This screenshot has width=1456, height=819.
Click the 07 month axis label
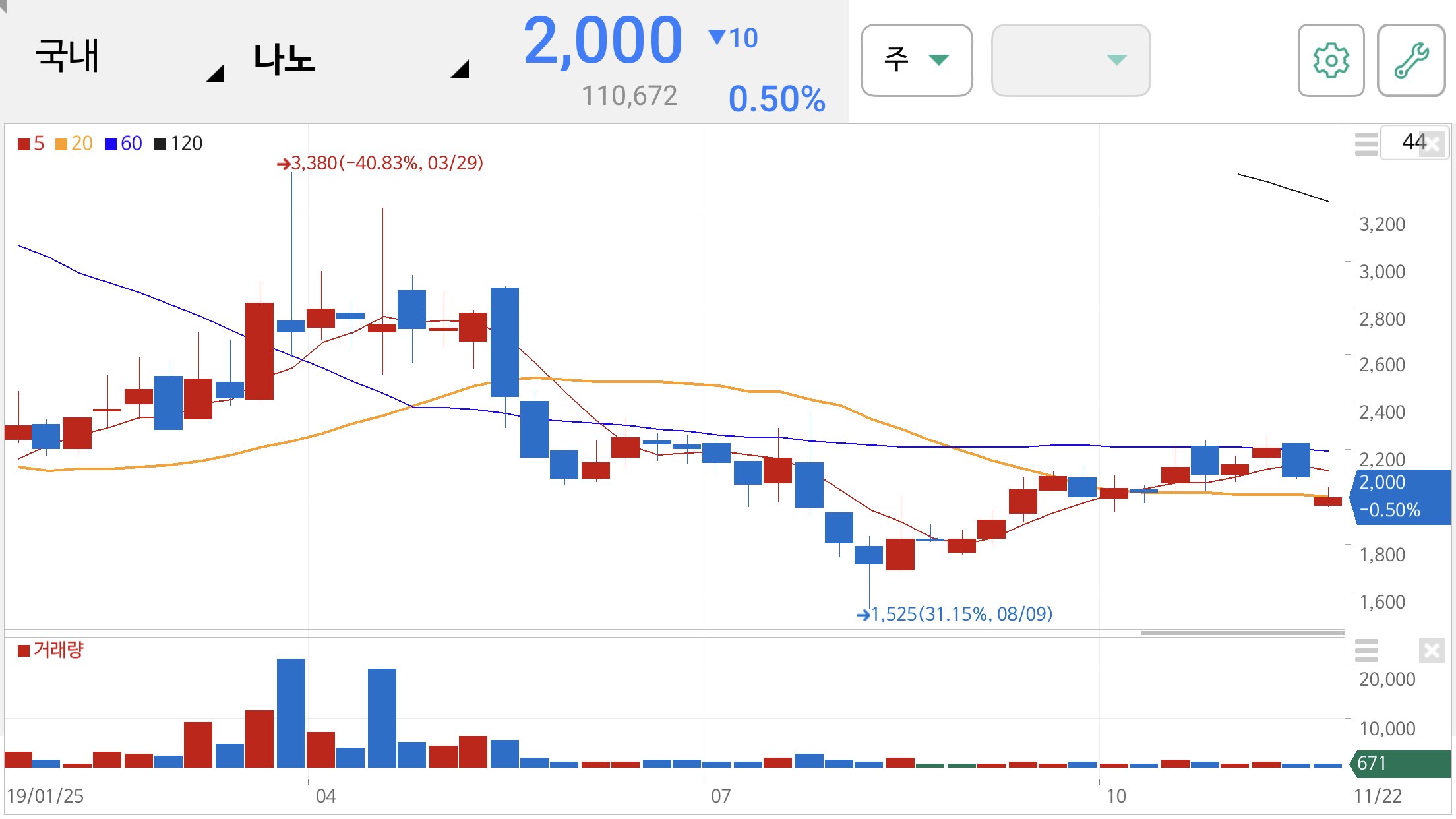721,796
